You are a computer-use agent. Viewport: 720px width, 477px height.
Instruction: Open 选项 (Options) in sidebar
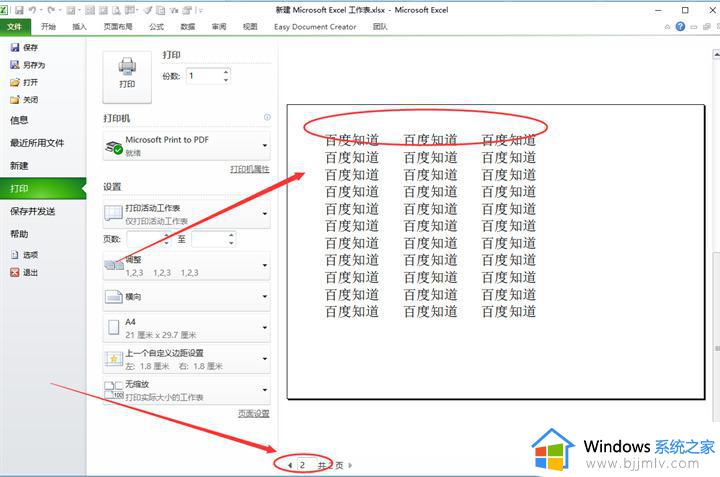coord(24,255)
